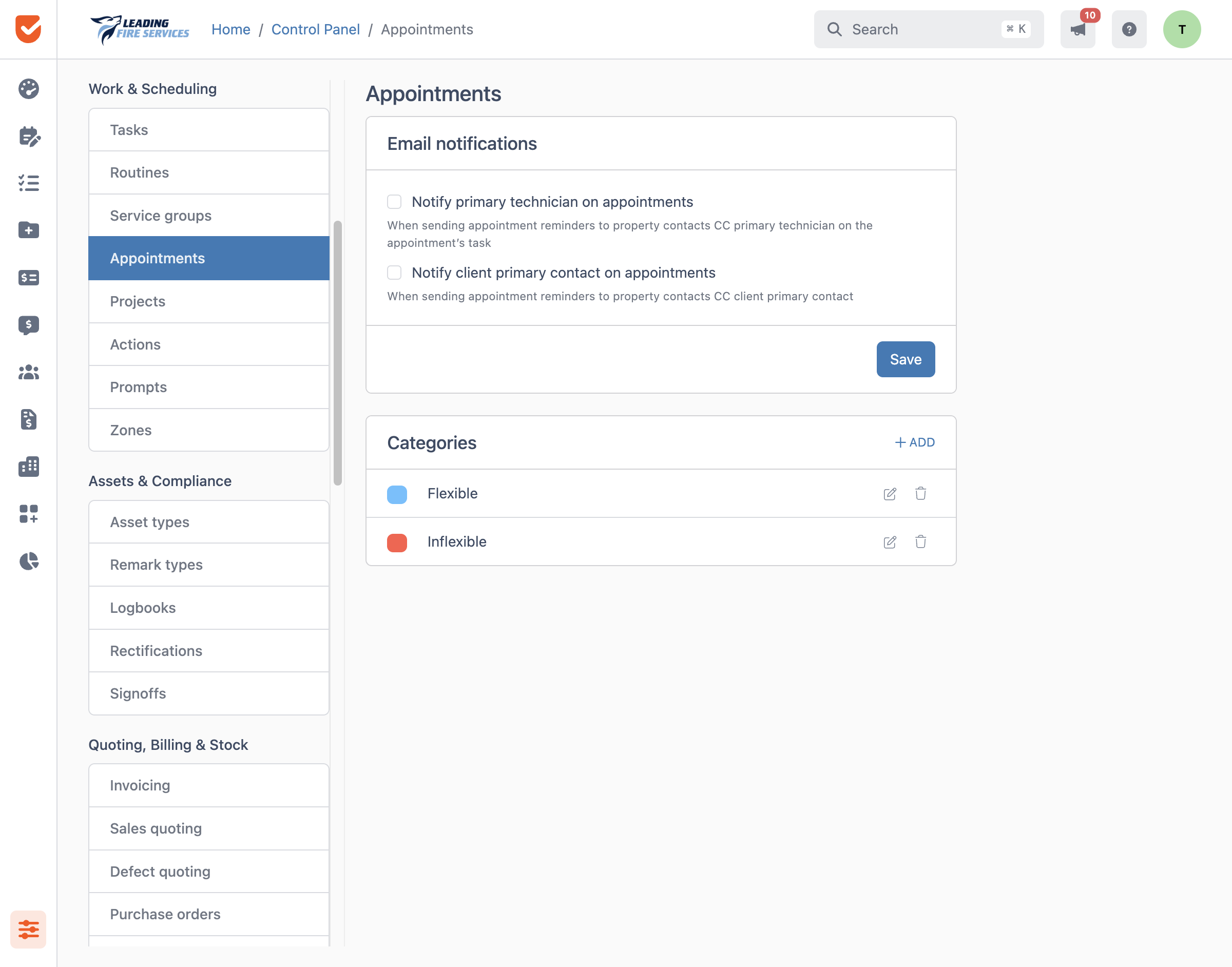Open the people group icon in sidebar
Screen dimensions: 1232x967
(28, 373)
